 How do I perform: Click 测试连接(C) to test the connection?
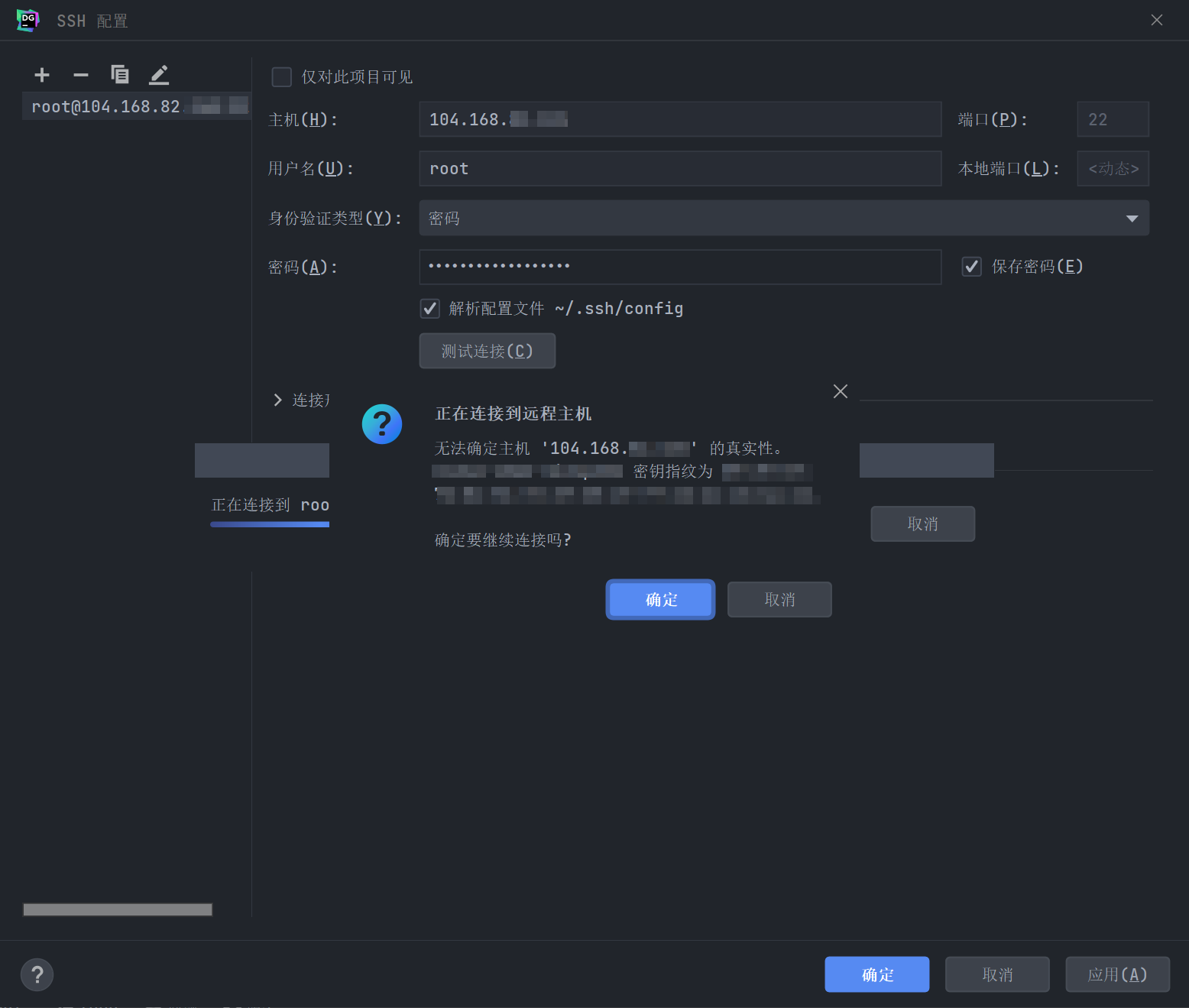coord(487,350)
